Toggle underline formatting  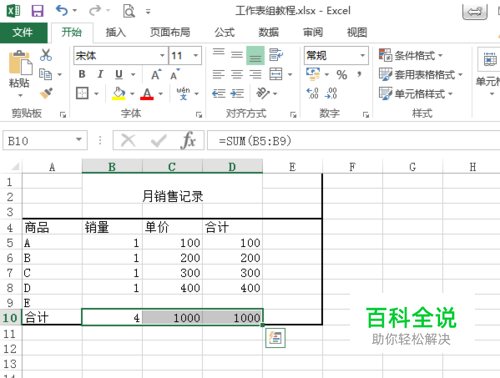click(119, 74)
